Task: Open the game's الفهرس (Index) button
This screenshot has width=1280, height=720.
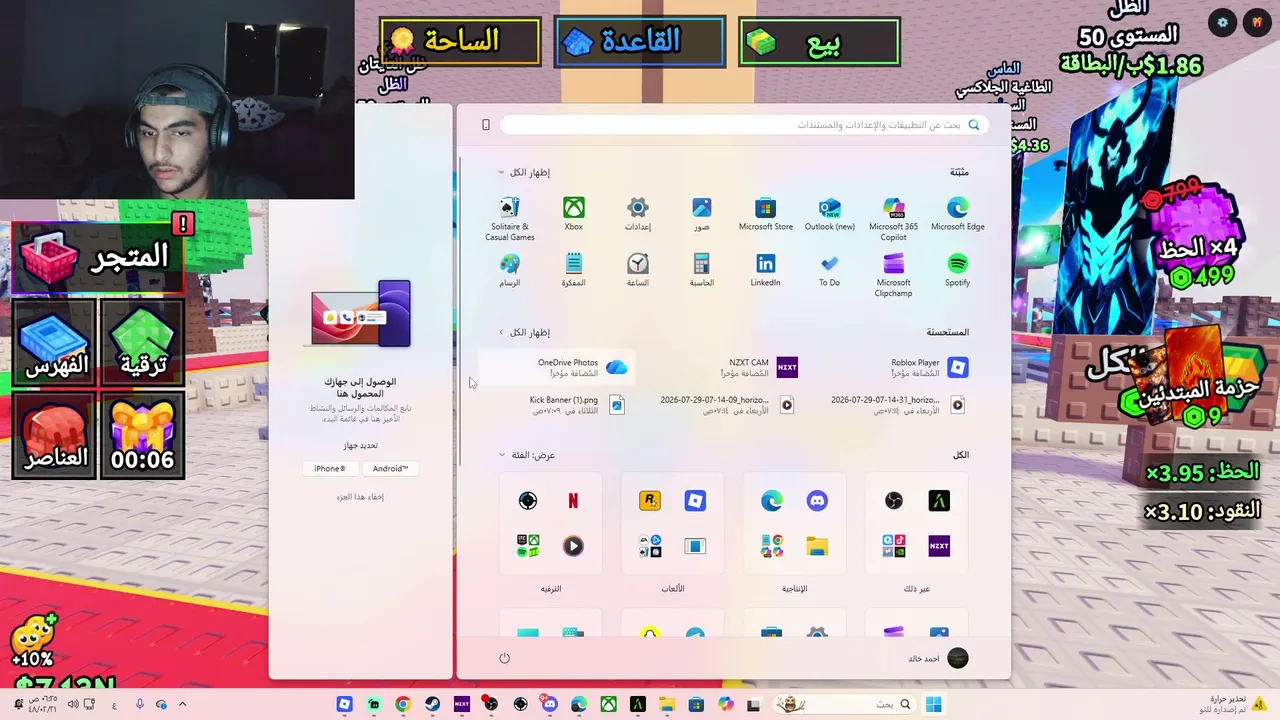Action: tap(54, 342)
